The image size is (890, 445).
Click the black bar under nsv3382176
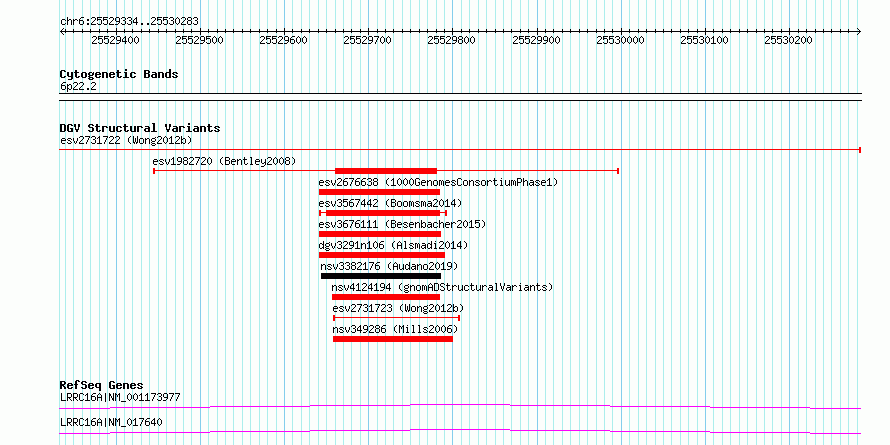coord(381,276)
